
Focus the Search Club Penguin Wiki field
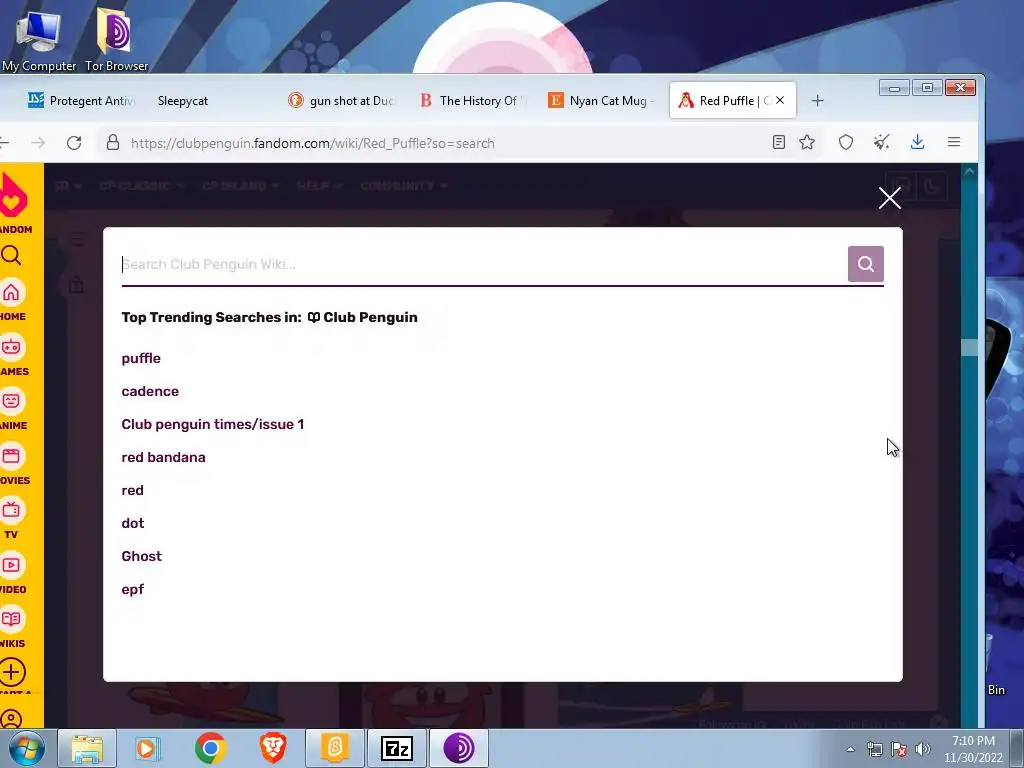pos(483,264)
